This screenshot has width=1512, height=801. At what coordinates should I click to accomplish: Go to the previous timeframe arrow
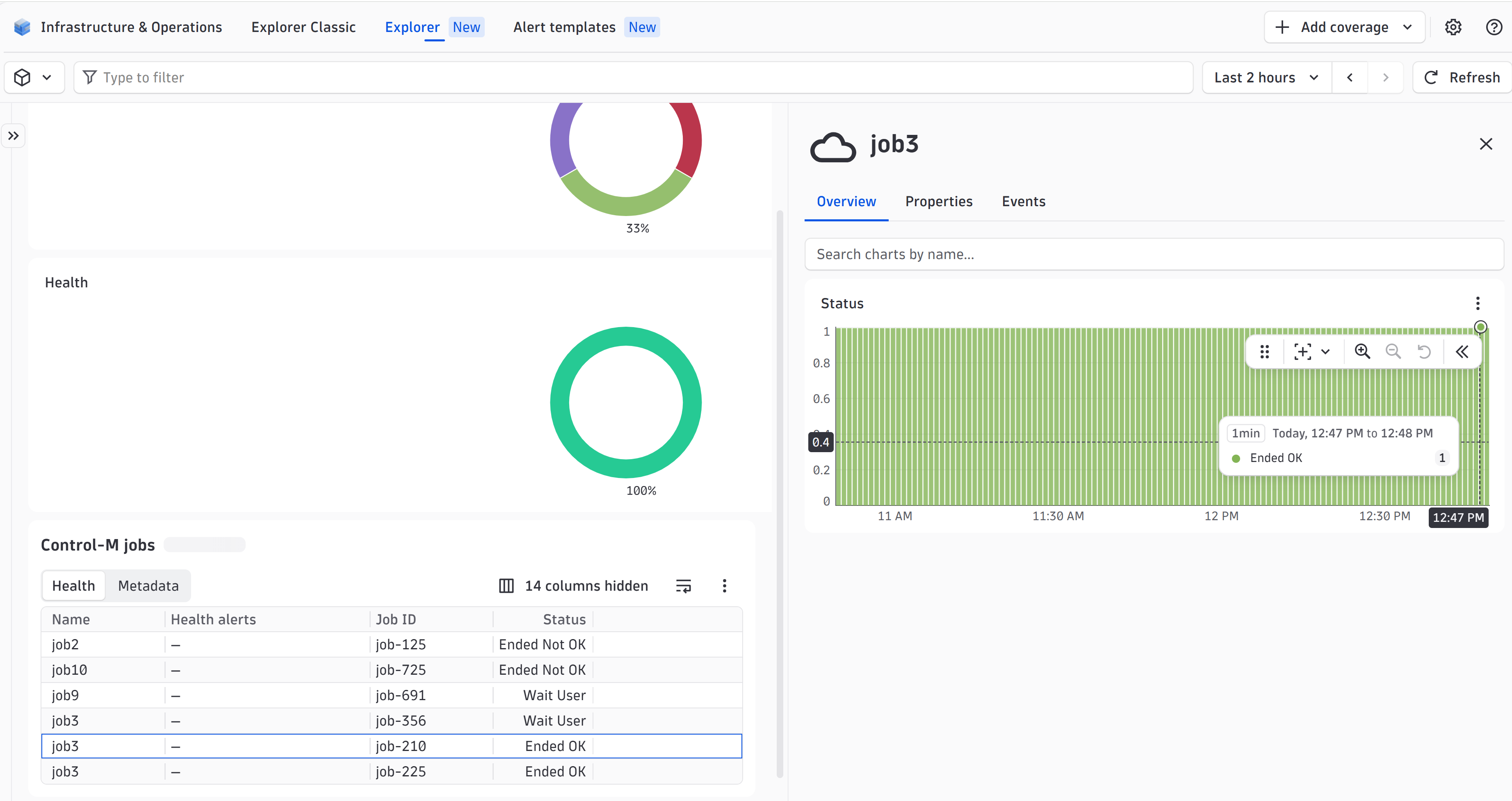pyautogui.click(x=1350, y=77)
